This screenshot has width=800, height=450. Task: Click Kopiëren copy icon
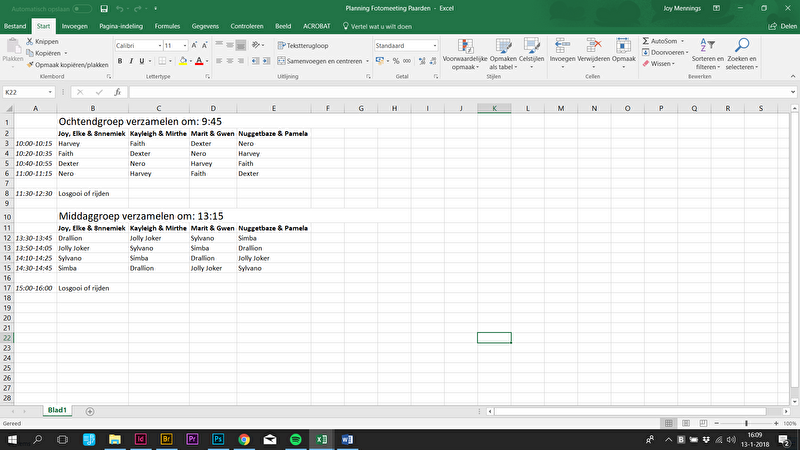[30, 53]
